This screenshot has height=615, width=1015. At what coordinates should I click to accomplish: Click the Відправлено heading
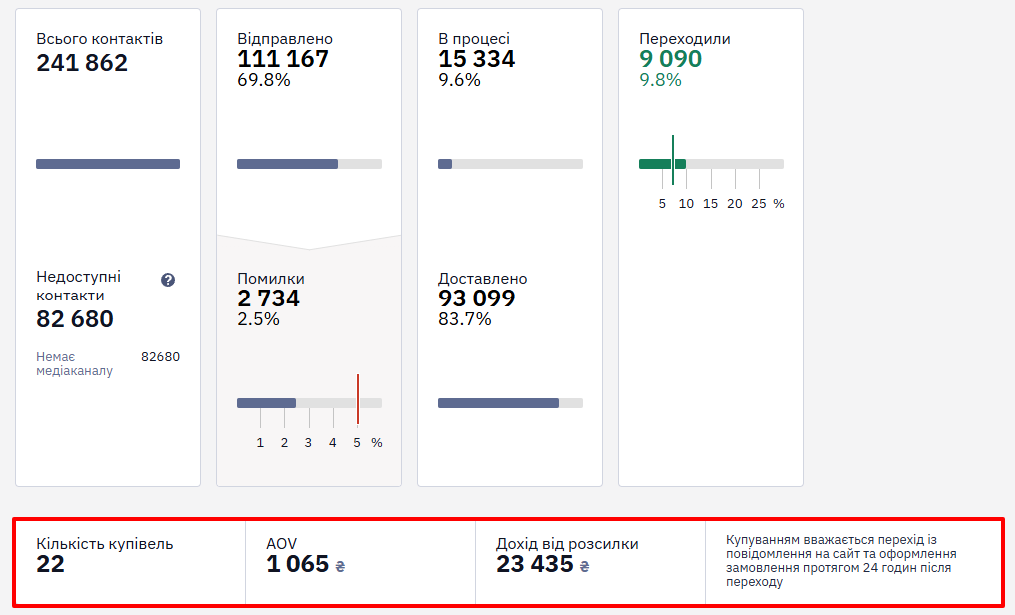point(285,39)
